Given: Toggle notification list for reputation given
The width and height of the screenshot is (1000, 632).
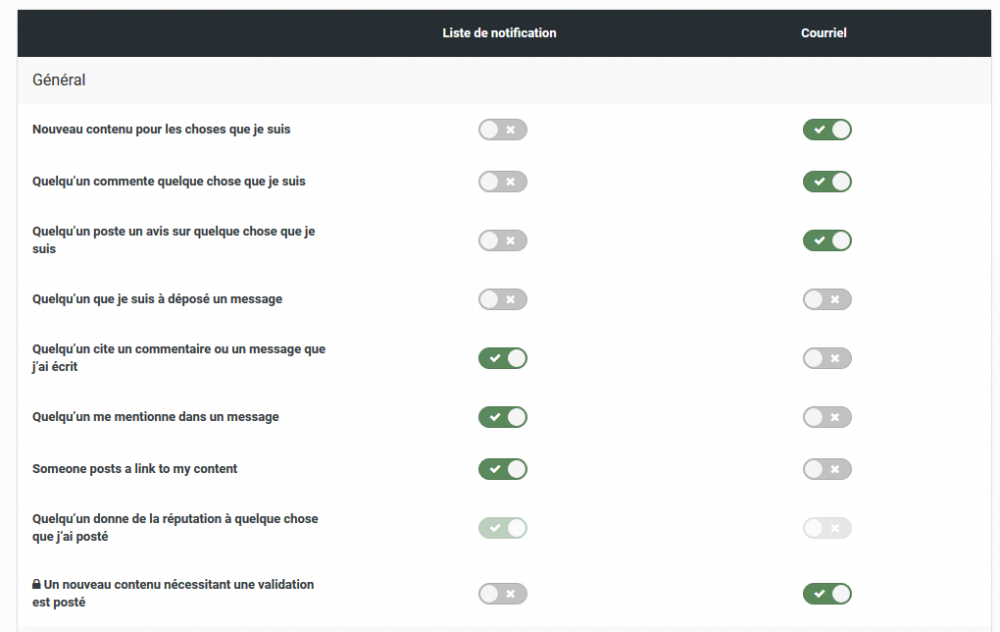Looking at the screenshot, I should click(502, 528).
